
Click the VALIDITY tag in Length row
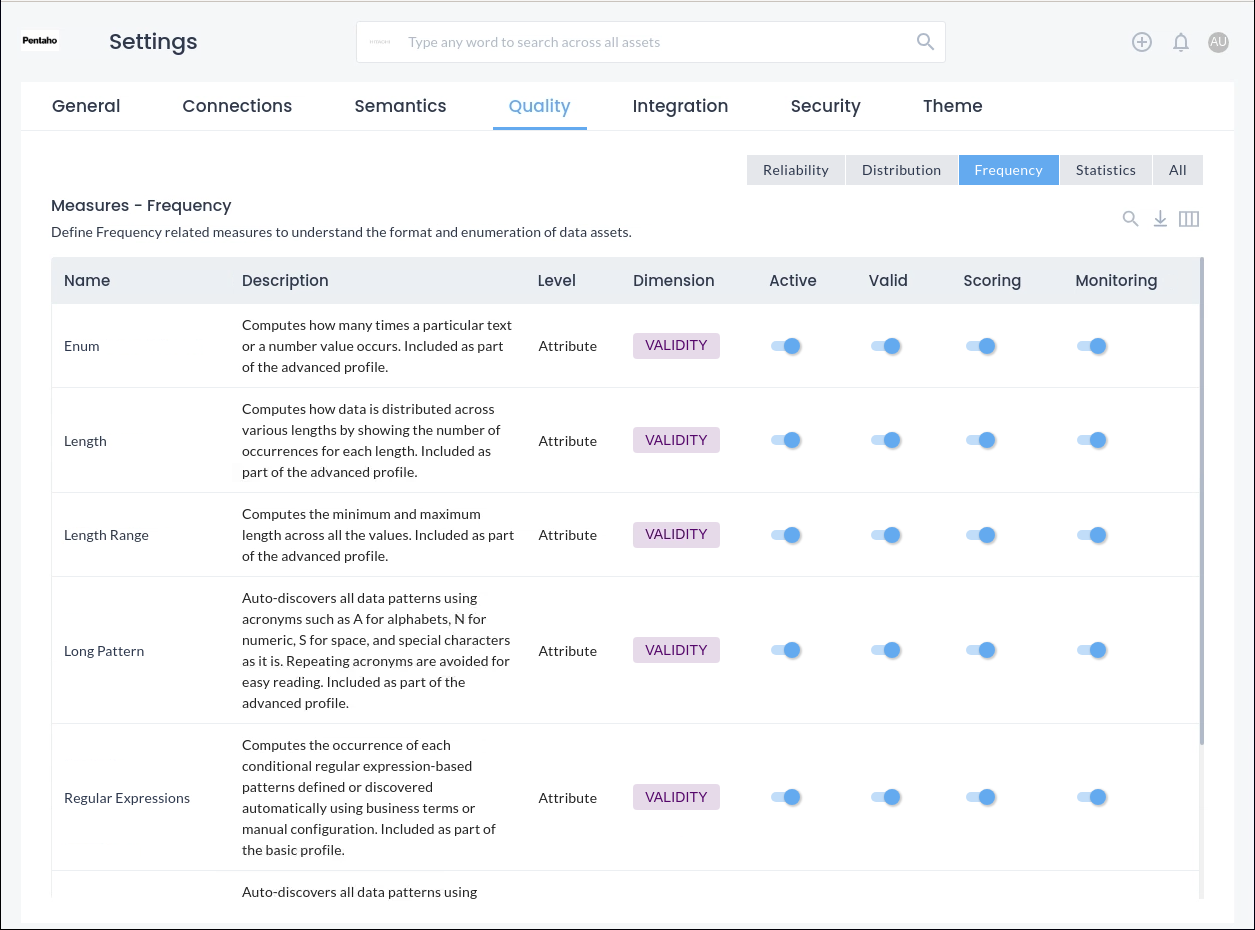click(676, 440)
